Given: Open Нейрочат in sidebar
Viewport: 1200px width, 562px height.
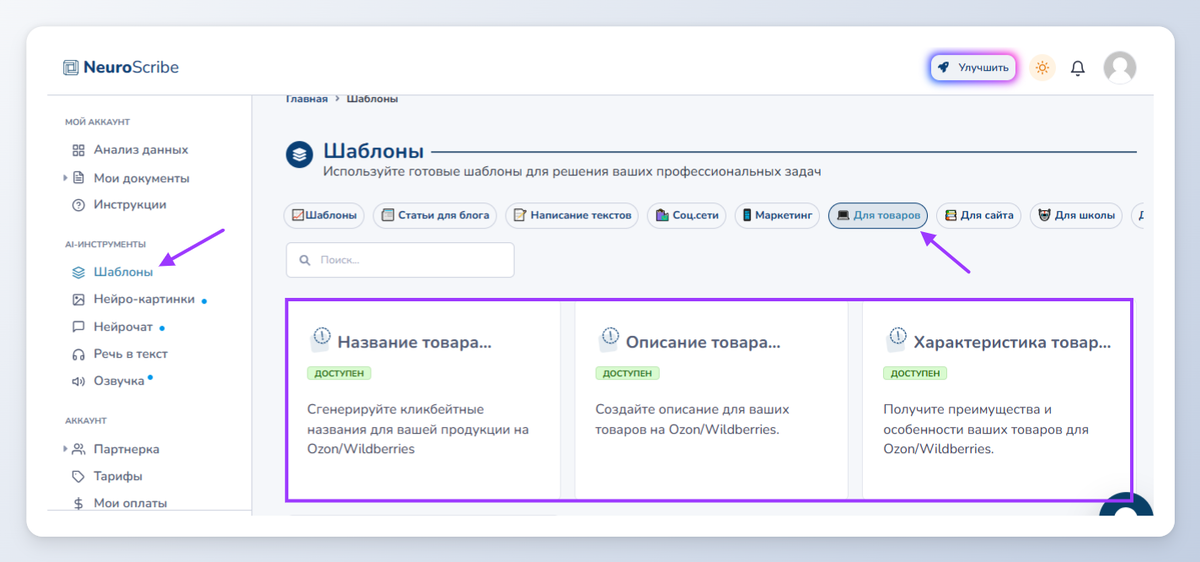Looking at the screenshot, I should click(x=123, y=327).
